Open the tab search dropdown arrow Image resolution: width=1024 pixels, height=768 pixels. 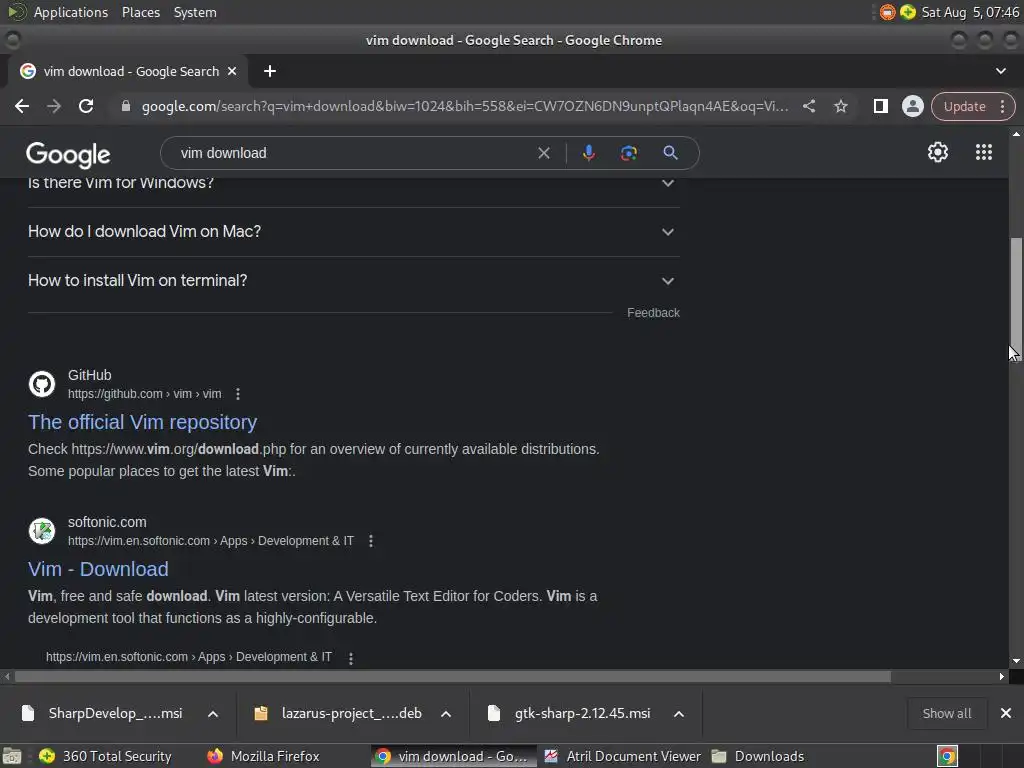pyautogui.click(x=1000, y=71)
